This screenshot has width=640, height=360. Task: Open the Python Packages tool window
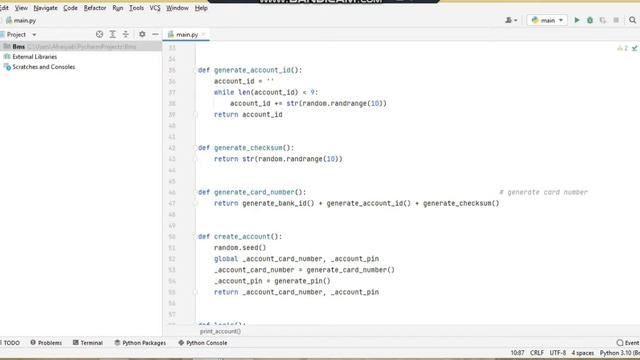tap(140, 343)
